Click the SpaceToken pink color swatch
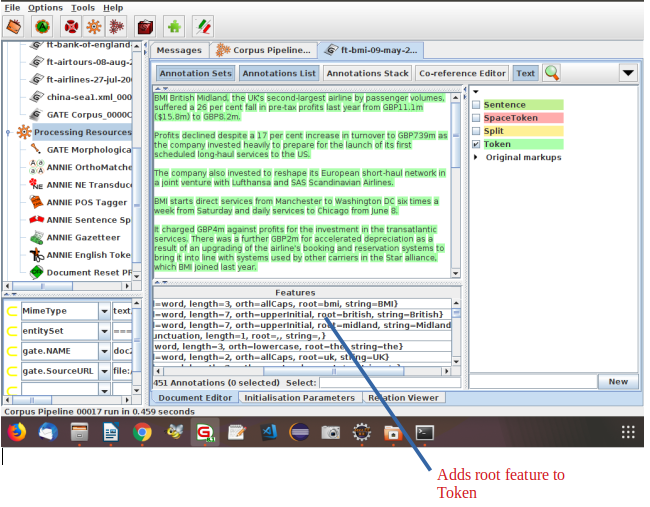Screen dimensions: 650x507 (523, 118)
